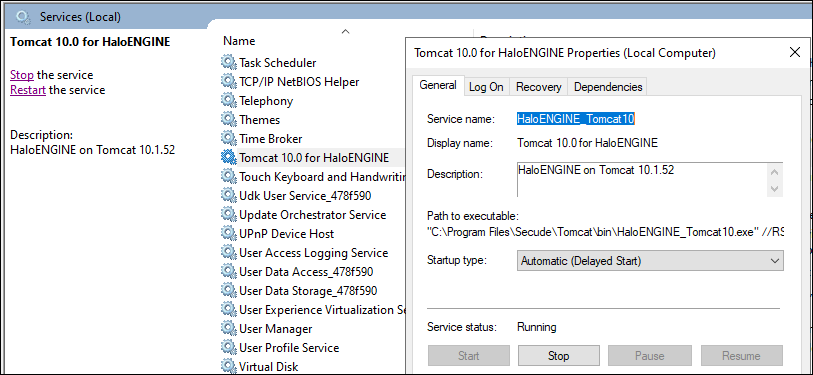
Task: Select the Task Scheduler row
Action: click(313, 62)
